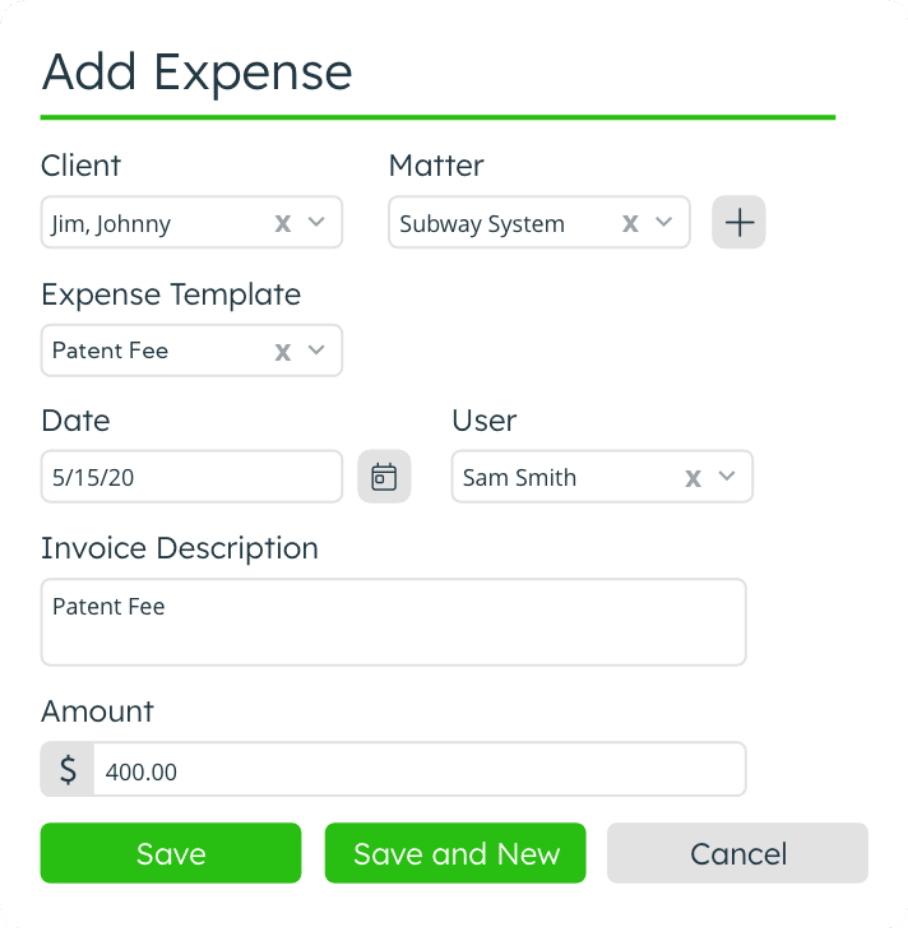Clear the Sam Smith user selection
The height and width of the screenshot is (928, 908).
point(693,478)
